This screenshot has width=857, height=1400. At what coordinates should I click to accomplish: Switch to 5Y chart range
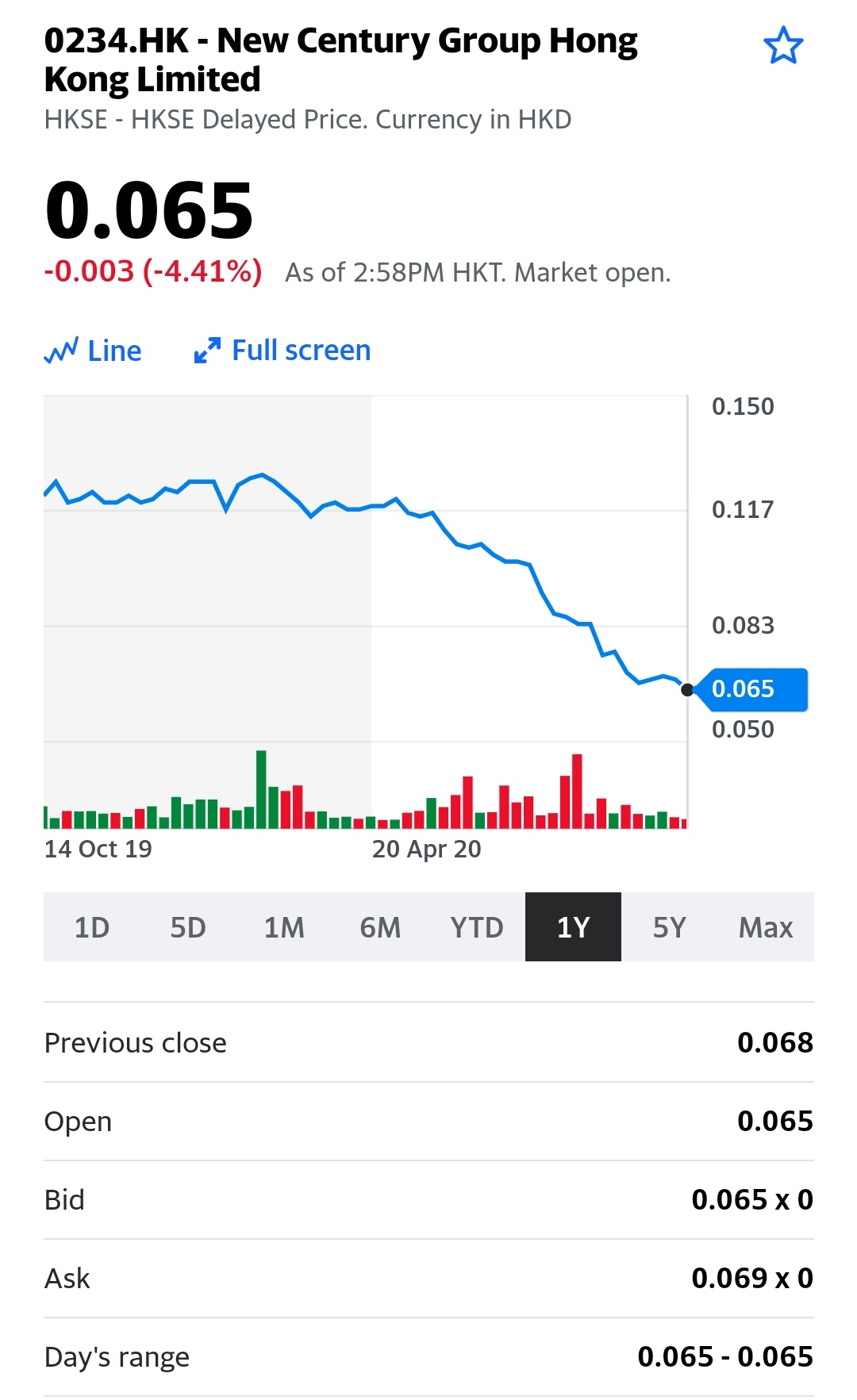pos(669,927)
